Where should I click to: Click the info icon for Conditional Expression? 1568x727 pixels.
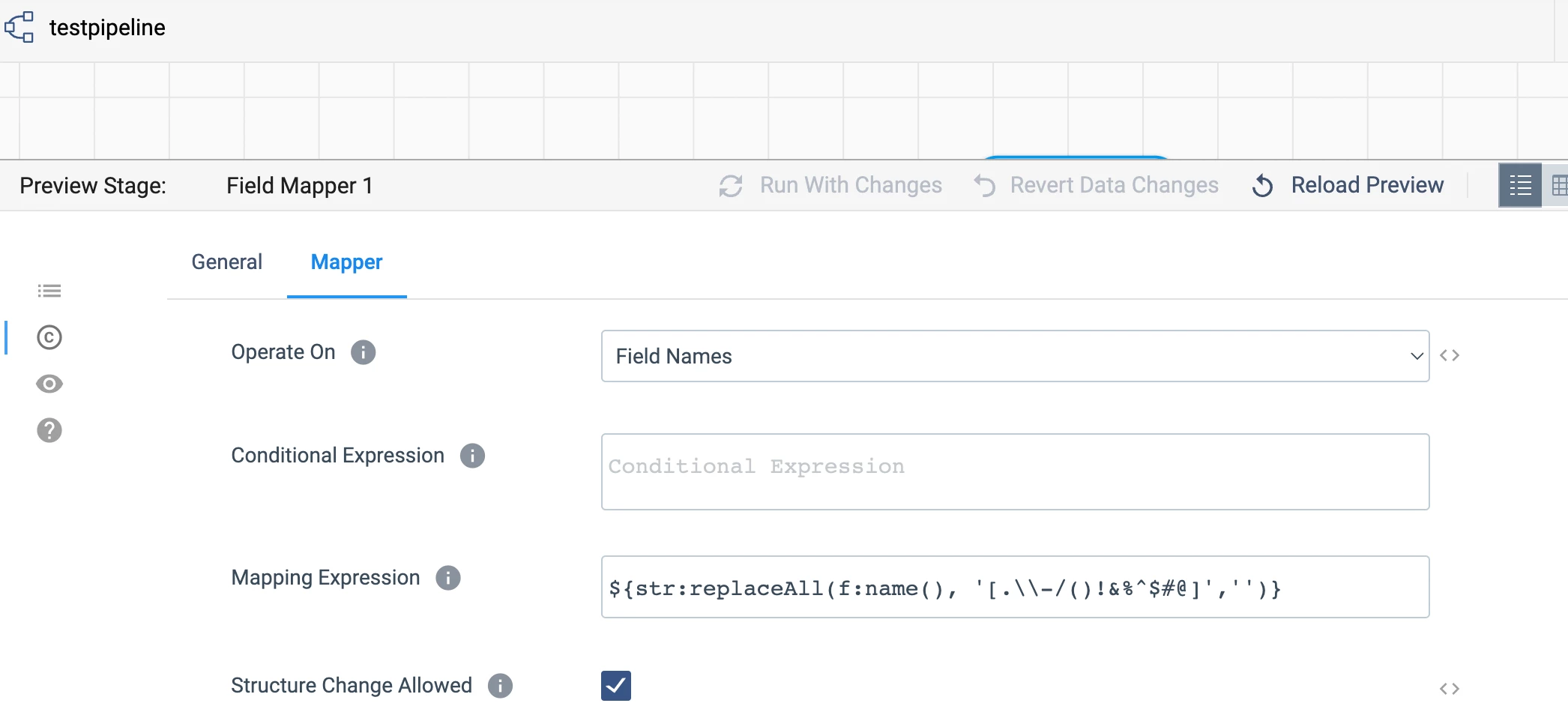pyautogui.click(x=472, y=455)
